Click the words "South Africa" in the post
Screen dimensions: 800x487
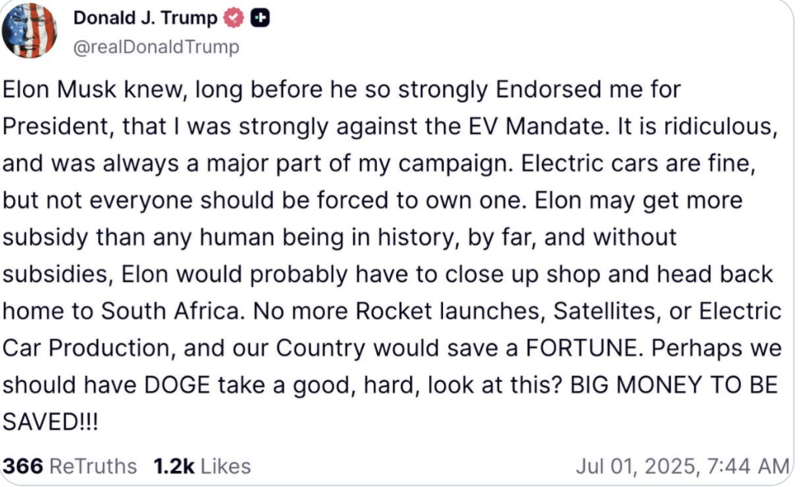click(x=170, y=311)
